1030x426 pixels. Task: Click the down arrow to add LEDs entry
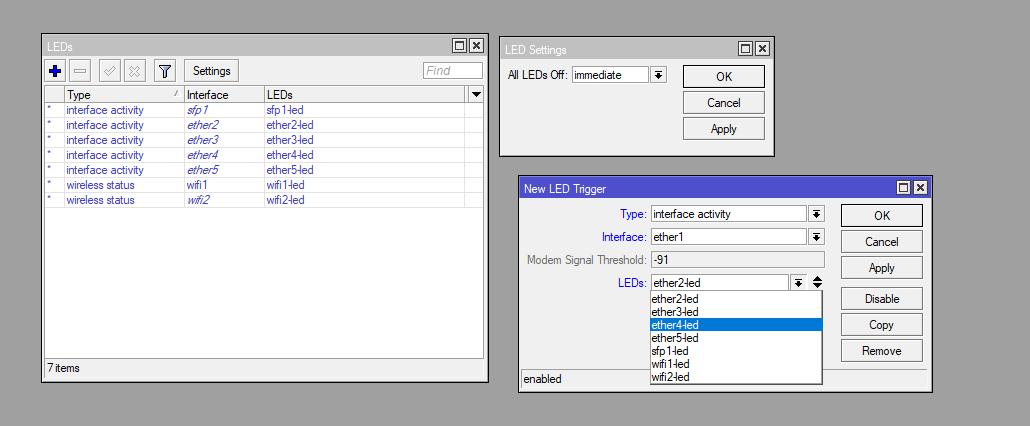pyautogui.click(x=817, y=287)
